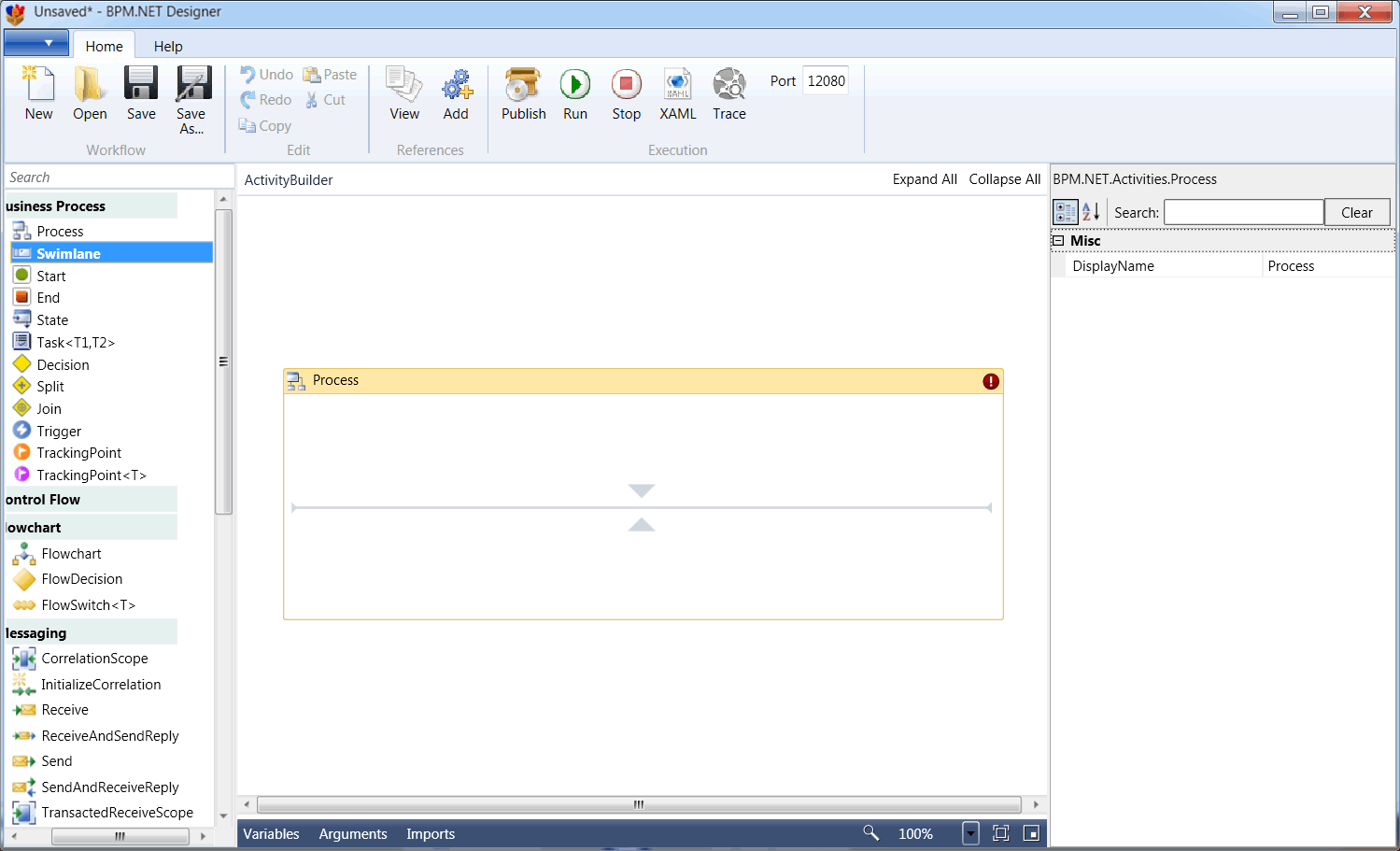Edit the DisplayName value Process
The width and height of the screenshot is (1400, 851).
[x=1328, y=266]
